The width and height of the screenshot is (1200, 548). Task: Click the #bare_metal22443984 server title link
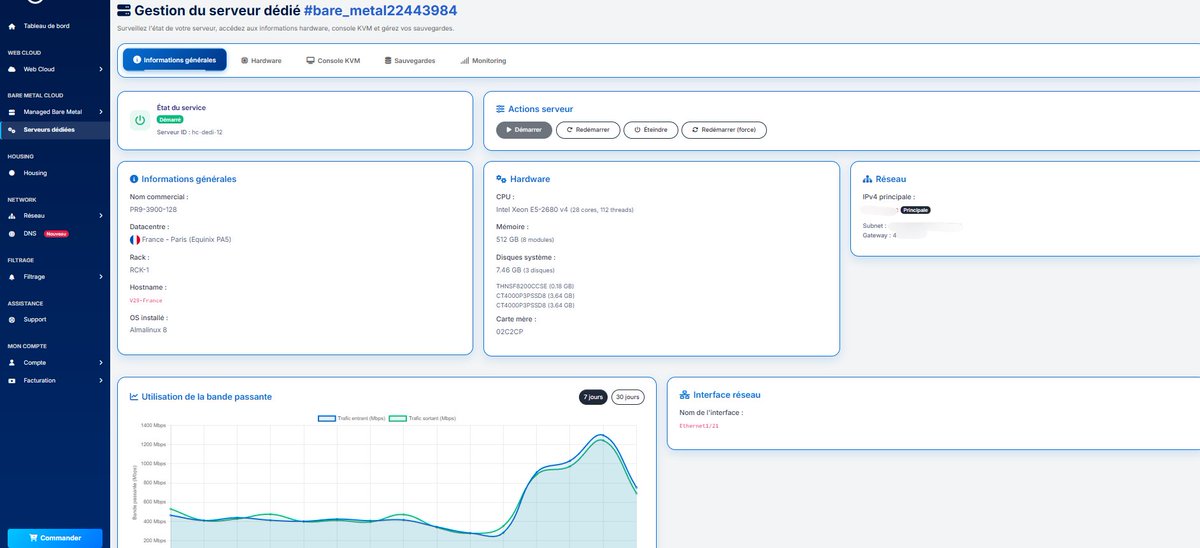point(381,11)
